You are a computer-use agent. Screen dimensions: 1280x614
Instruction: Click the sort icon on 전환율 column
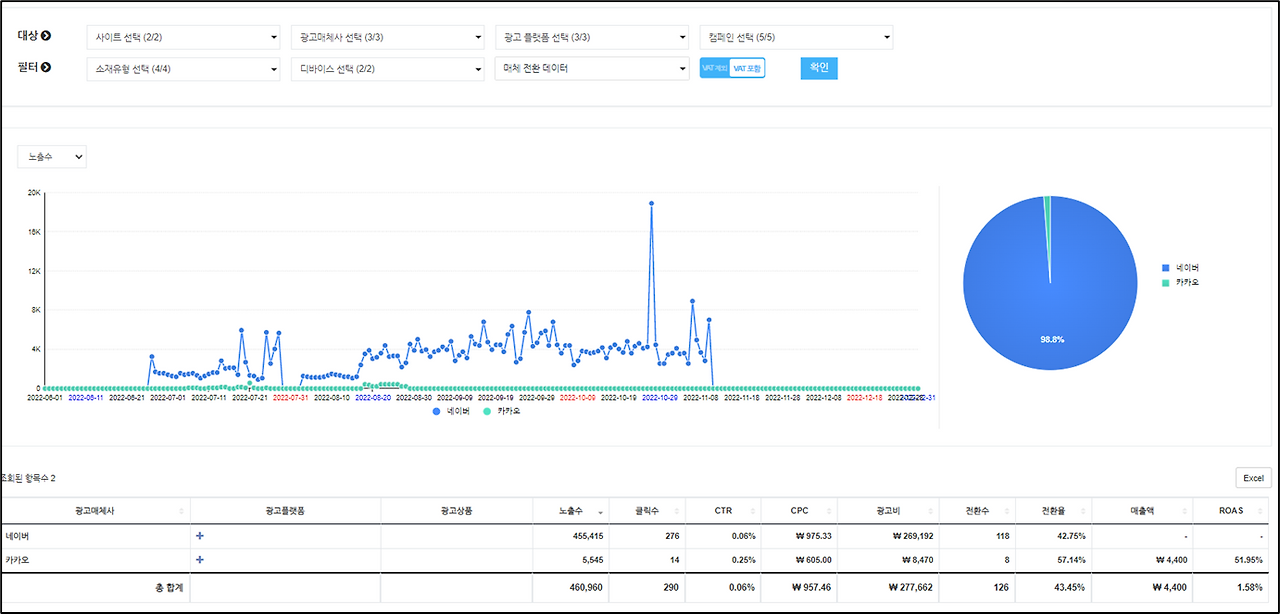pyautogui.click(x=1082, y=510)
